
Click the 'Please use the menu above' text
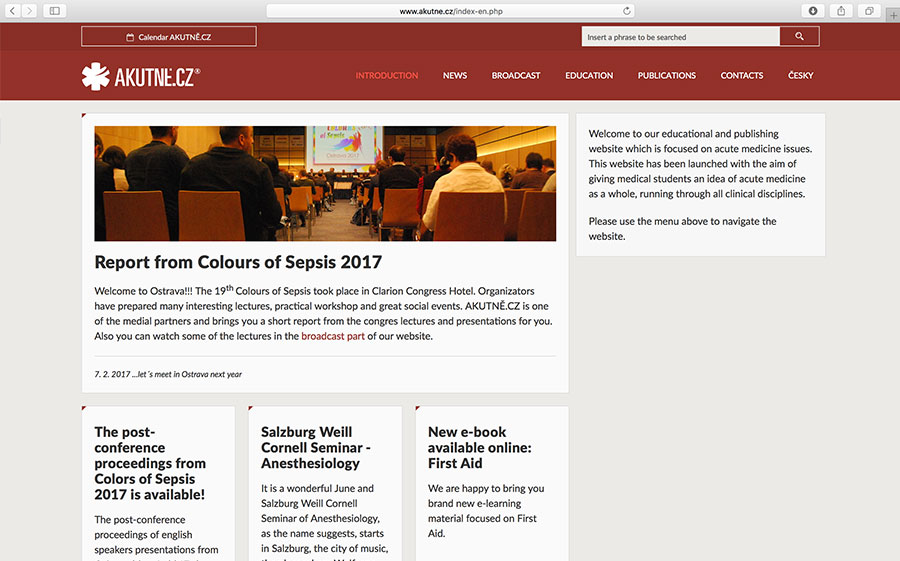coord(682,229)
